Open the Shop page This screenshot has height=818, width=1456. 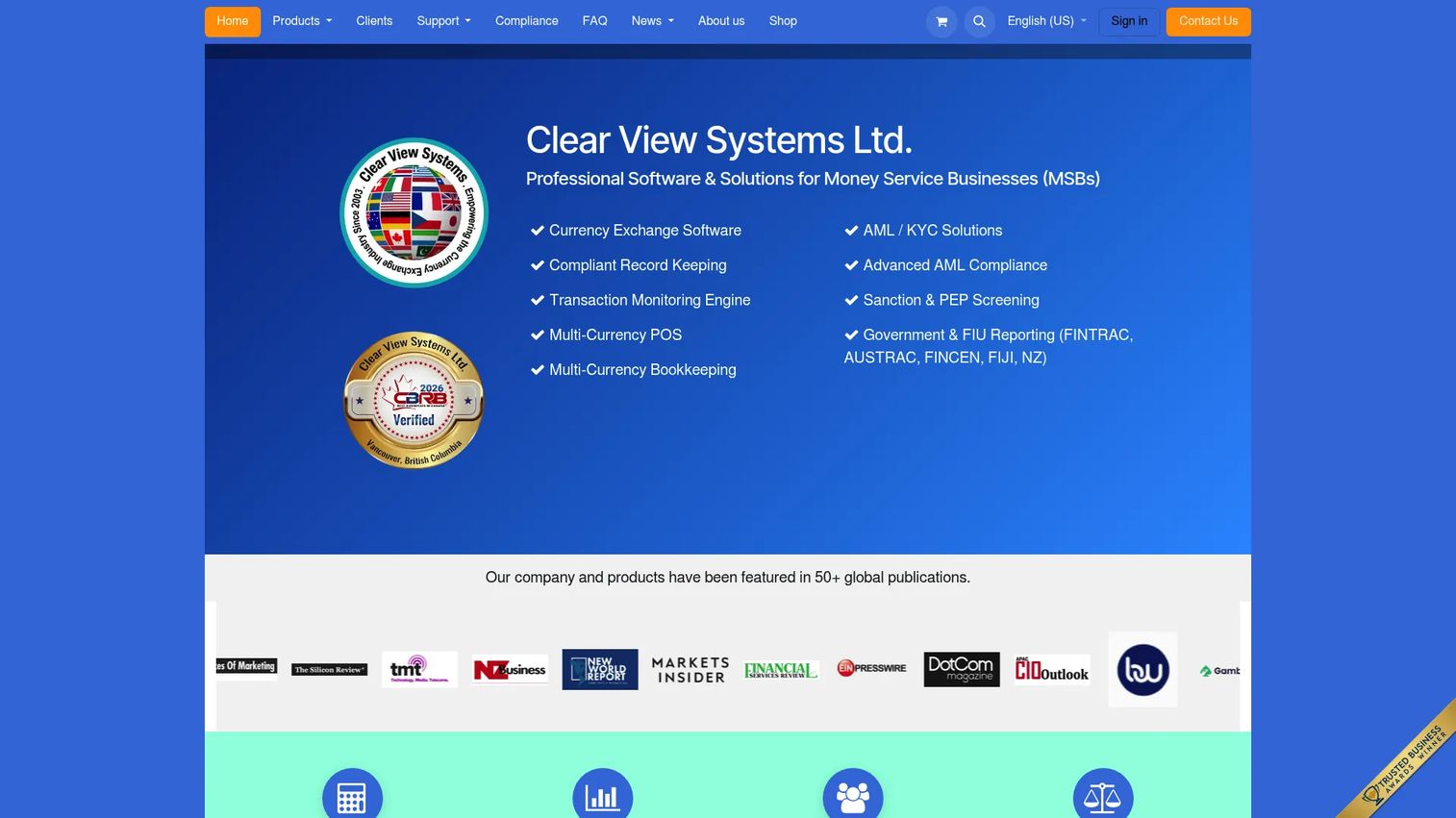pyautogui.click(x=783, y=21)
